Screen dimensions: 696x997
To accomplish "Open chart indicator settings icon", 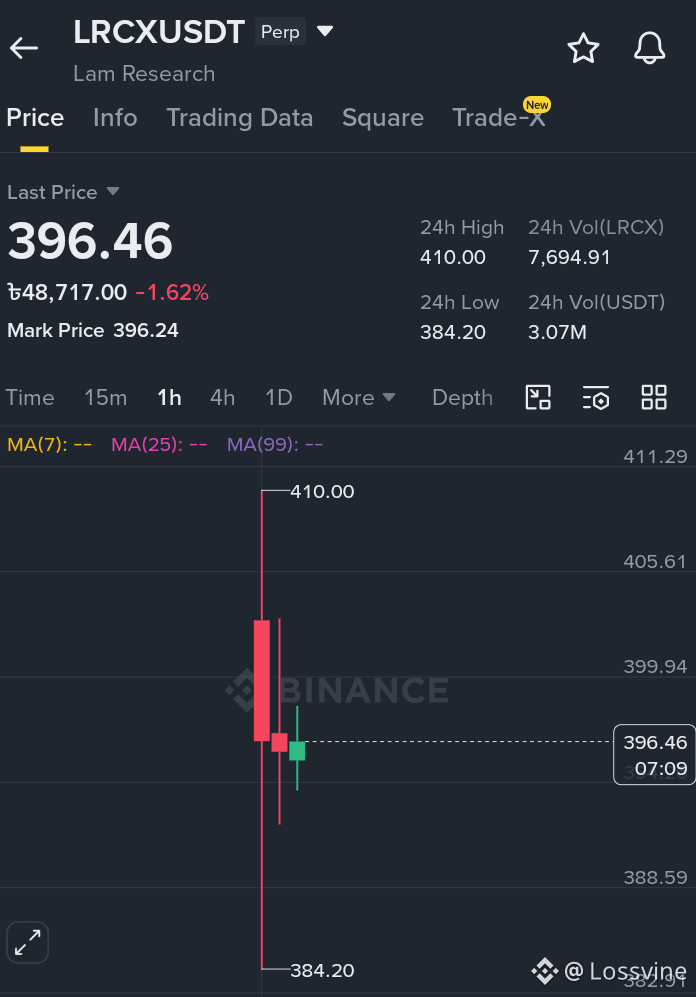I will coord(596,397).
